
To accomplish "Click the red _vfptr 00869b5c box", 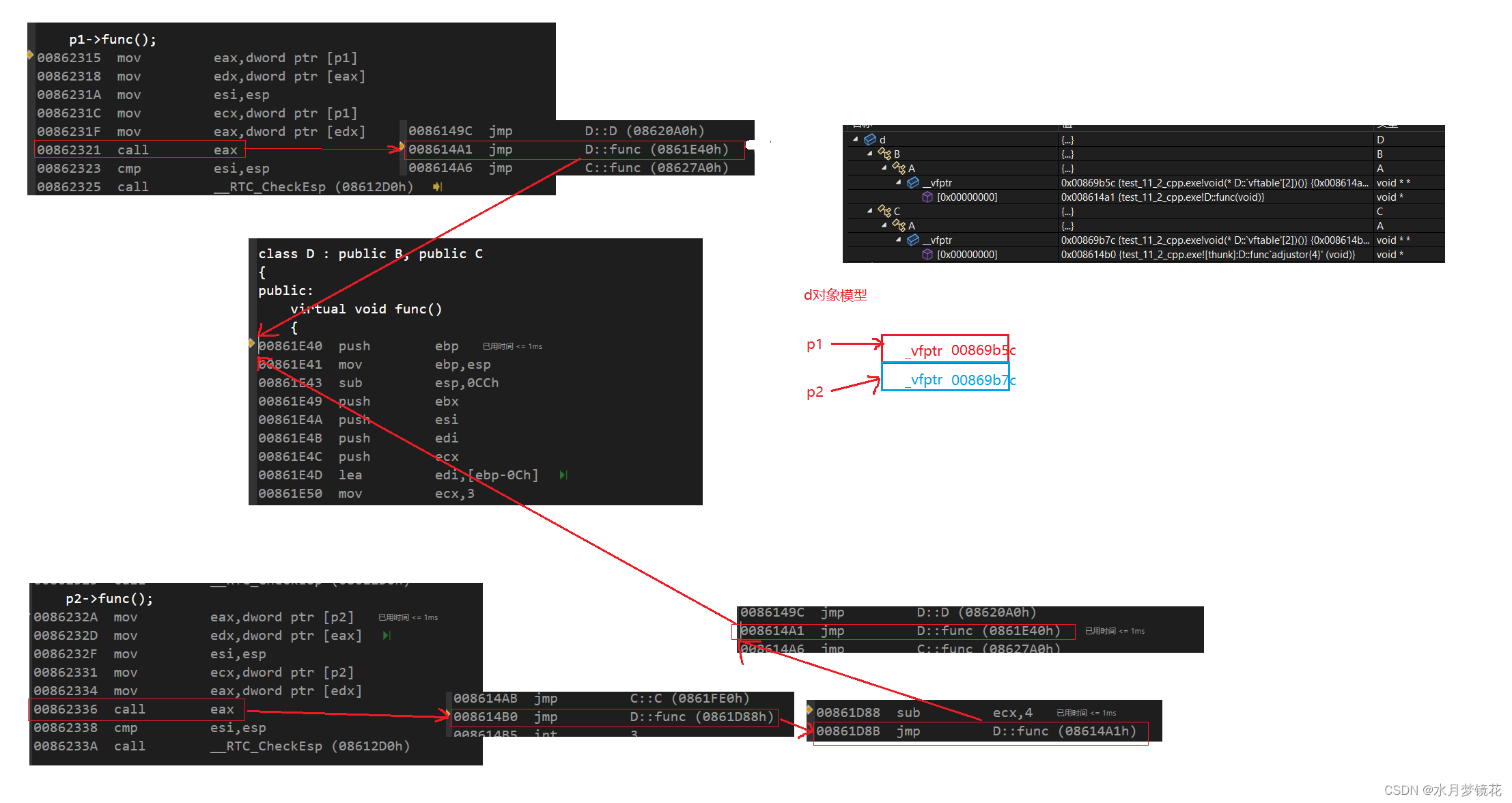I will (945, 348).
